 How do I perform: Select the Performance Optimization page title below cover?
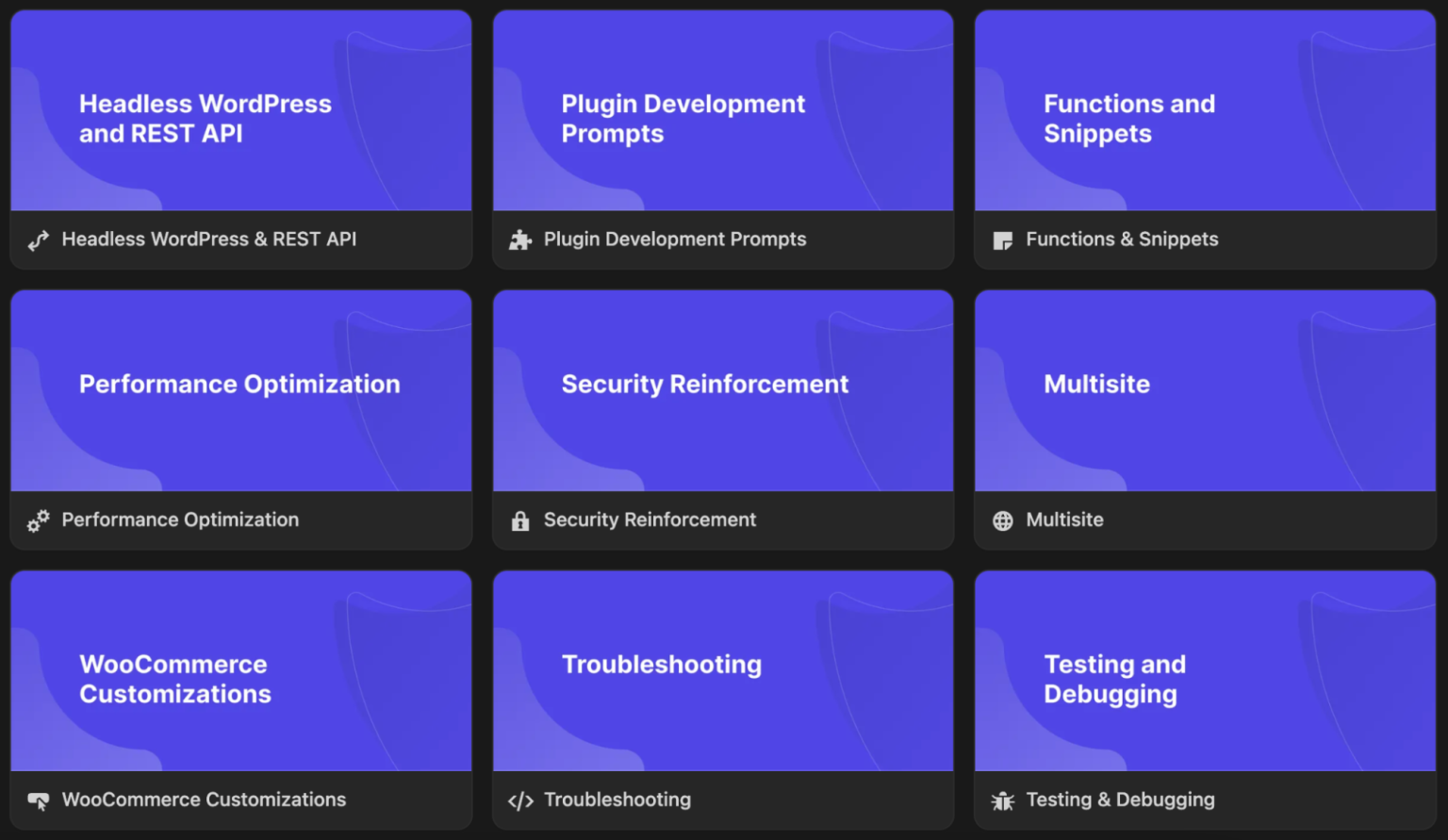pos(180,519)
